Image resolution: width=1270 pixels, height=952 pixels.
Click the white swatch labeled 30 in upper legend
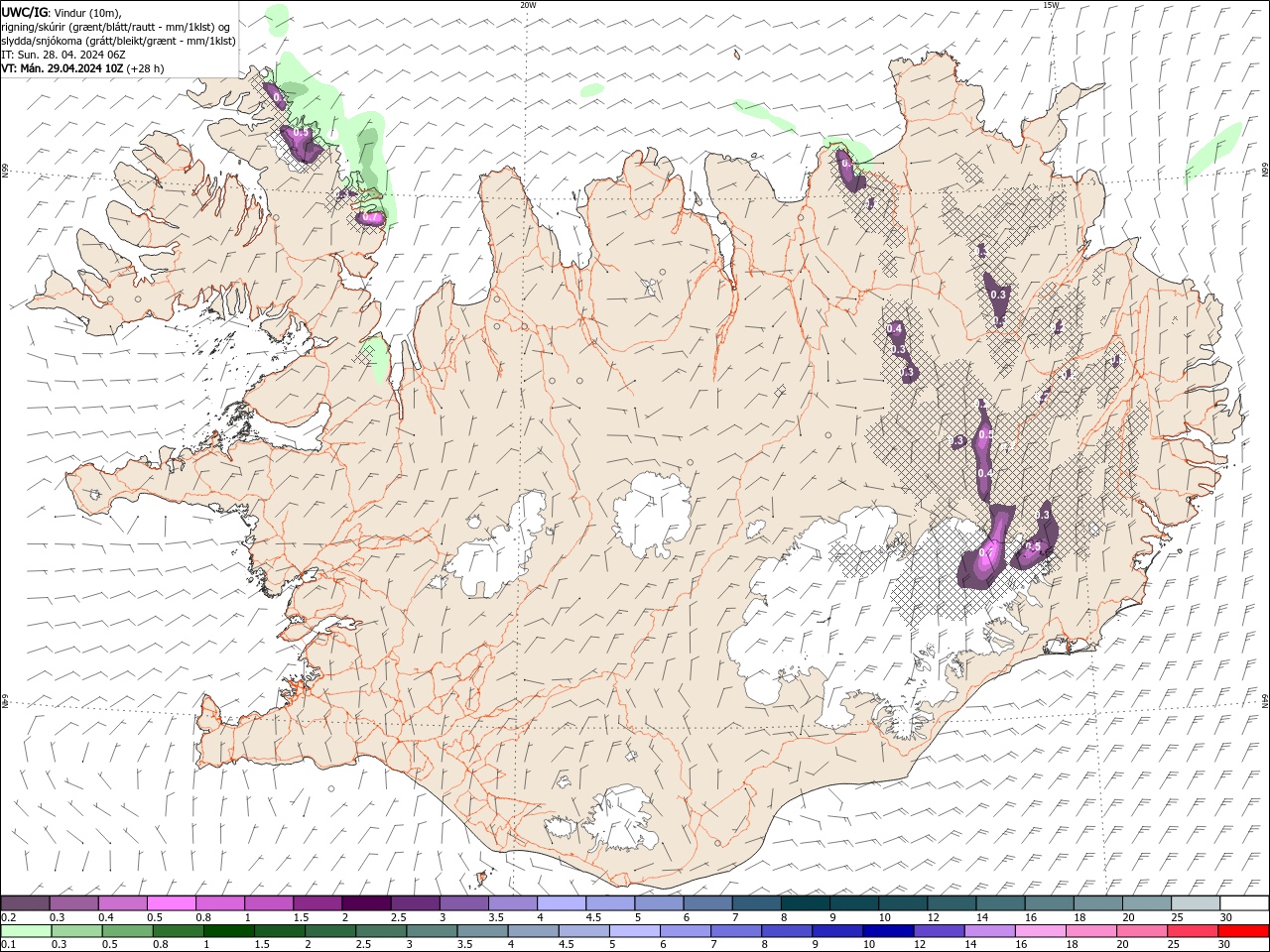[x=1243, y=903]
